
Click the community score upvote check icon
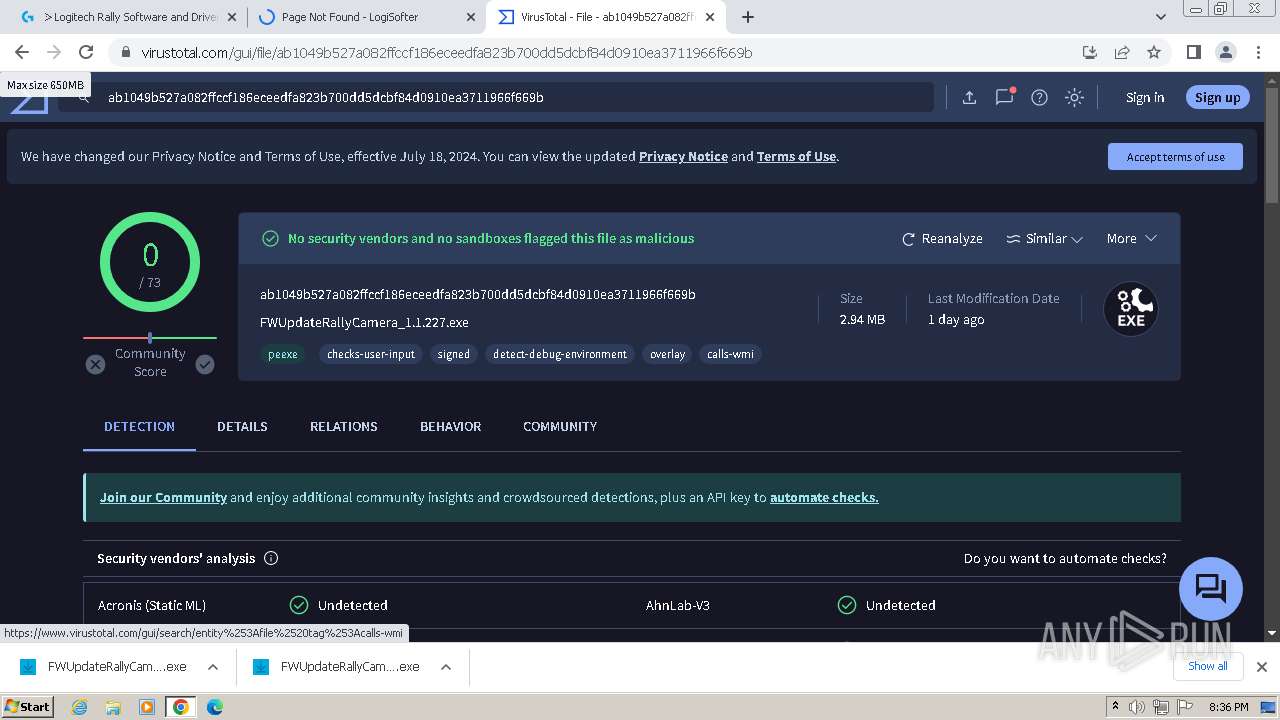205,364
